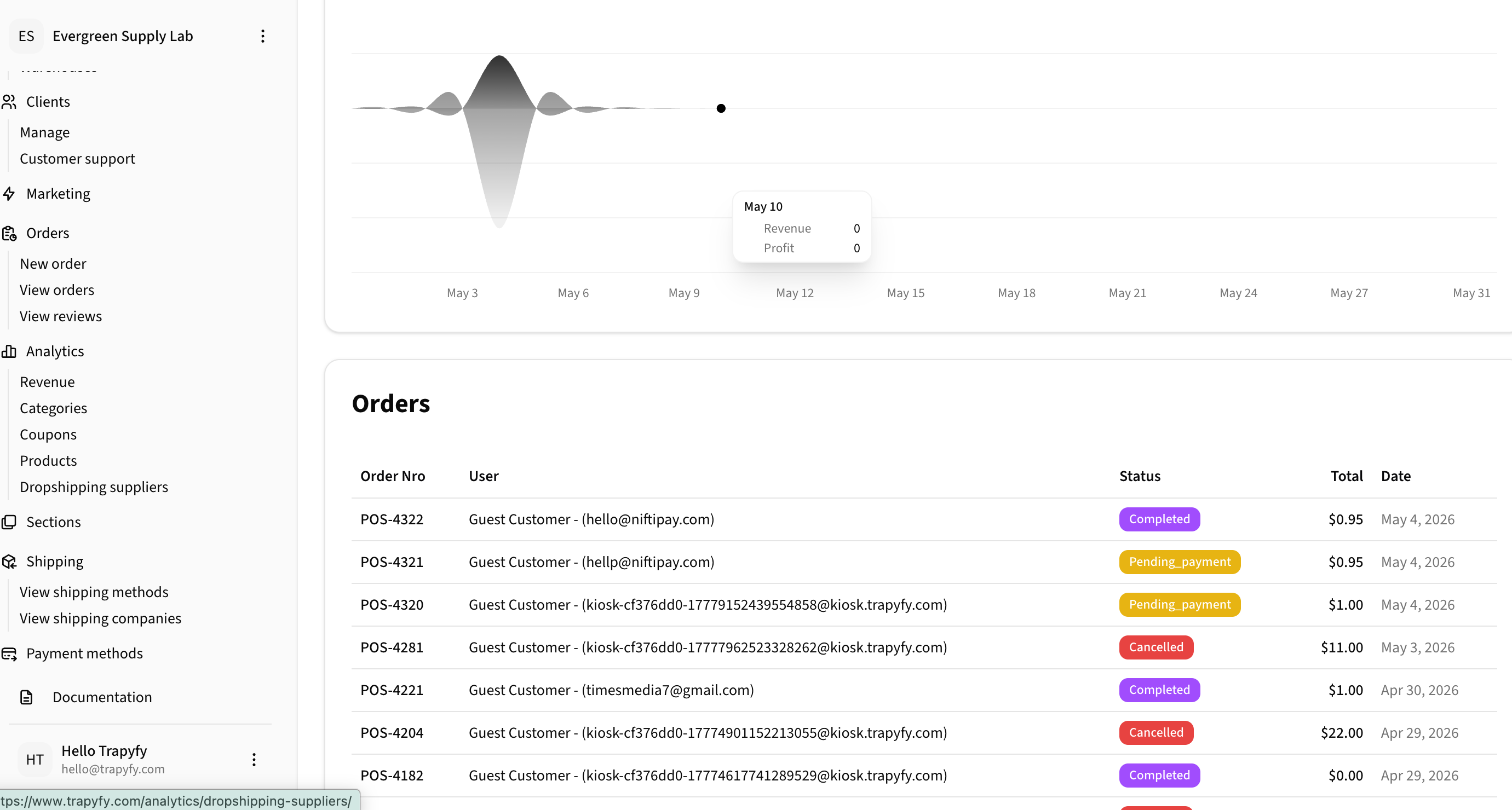Open the Sections sidebar group
The height and width of the screenshot is (810, 1512).
54,522
